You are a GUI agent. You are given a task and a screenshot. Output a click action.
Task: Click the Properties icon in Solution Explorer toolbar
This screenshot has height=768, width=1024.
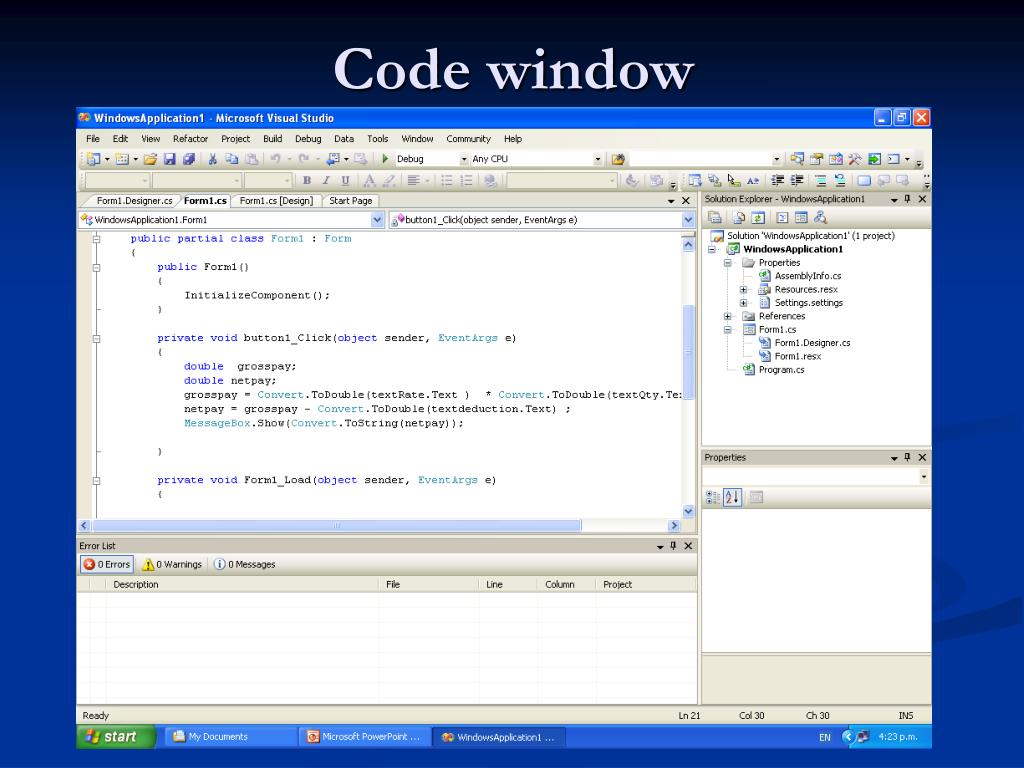[x=715, y=217]
